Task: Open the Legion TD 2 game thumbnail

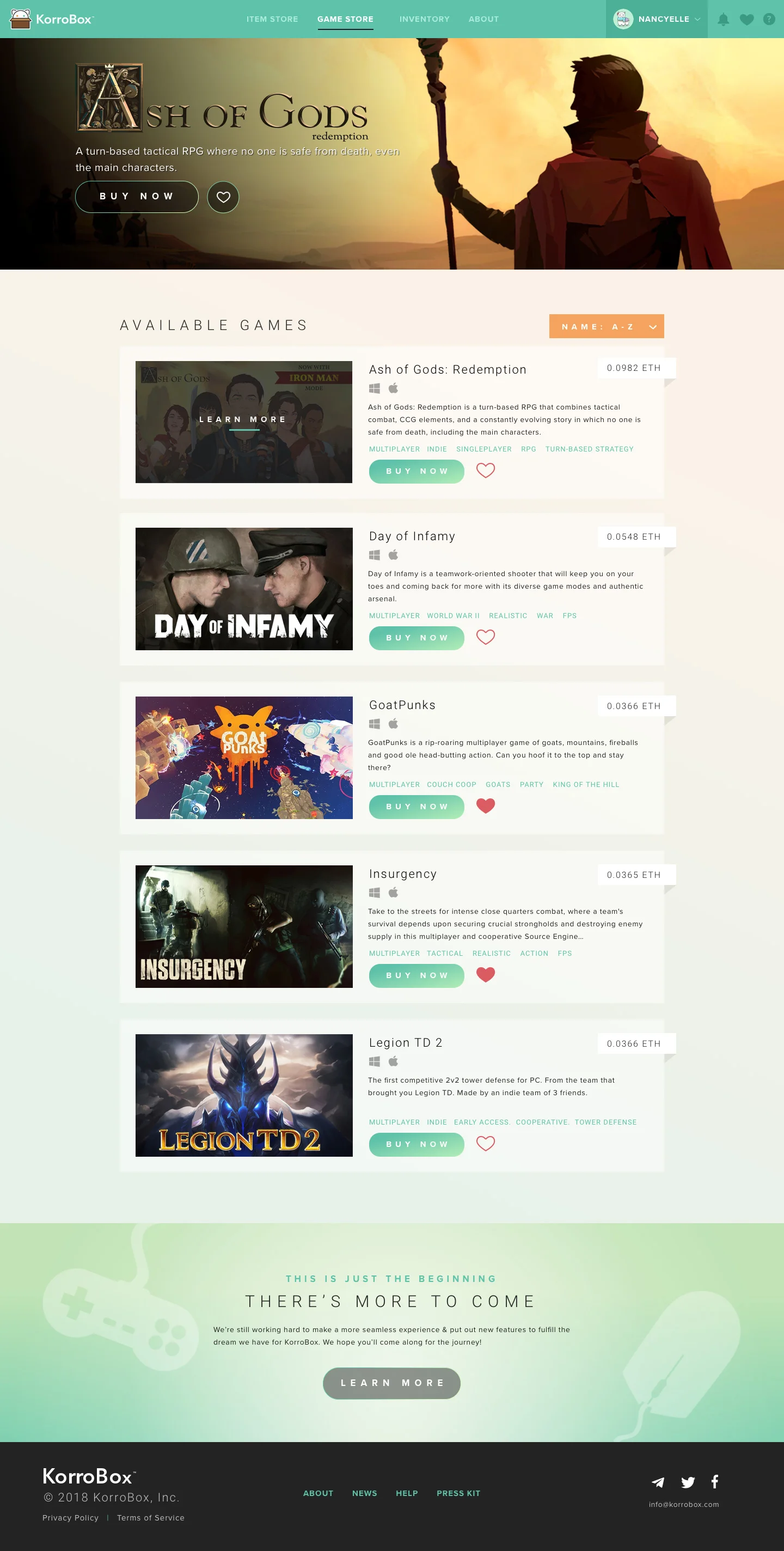Action: 244,1095
